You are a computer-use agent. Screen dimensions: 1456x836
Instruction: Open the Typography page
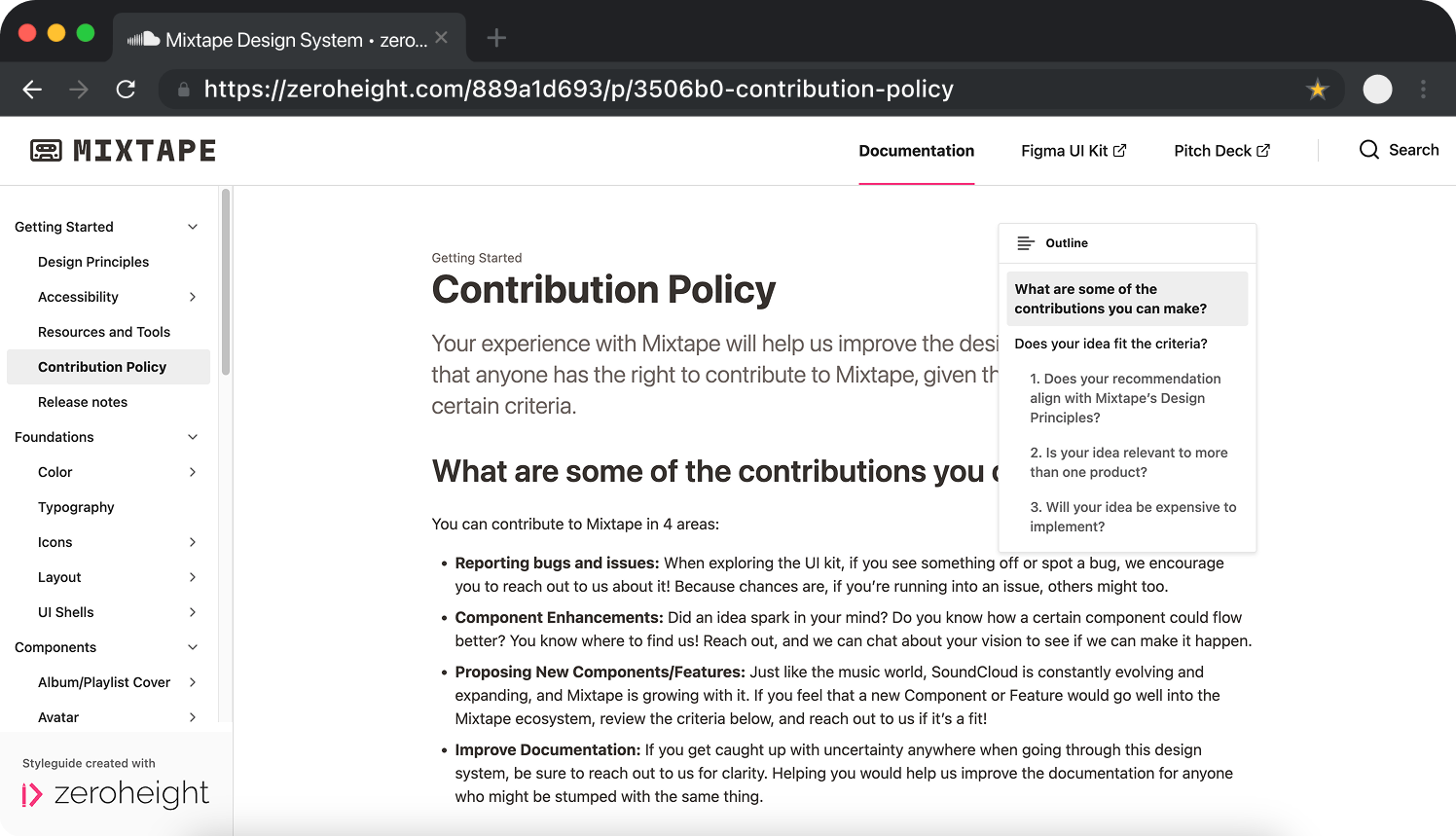tap(76, 507)
